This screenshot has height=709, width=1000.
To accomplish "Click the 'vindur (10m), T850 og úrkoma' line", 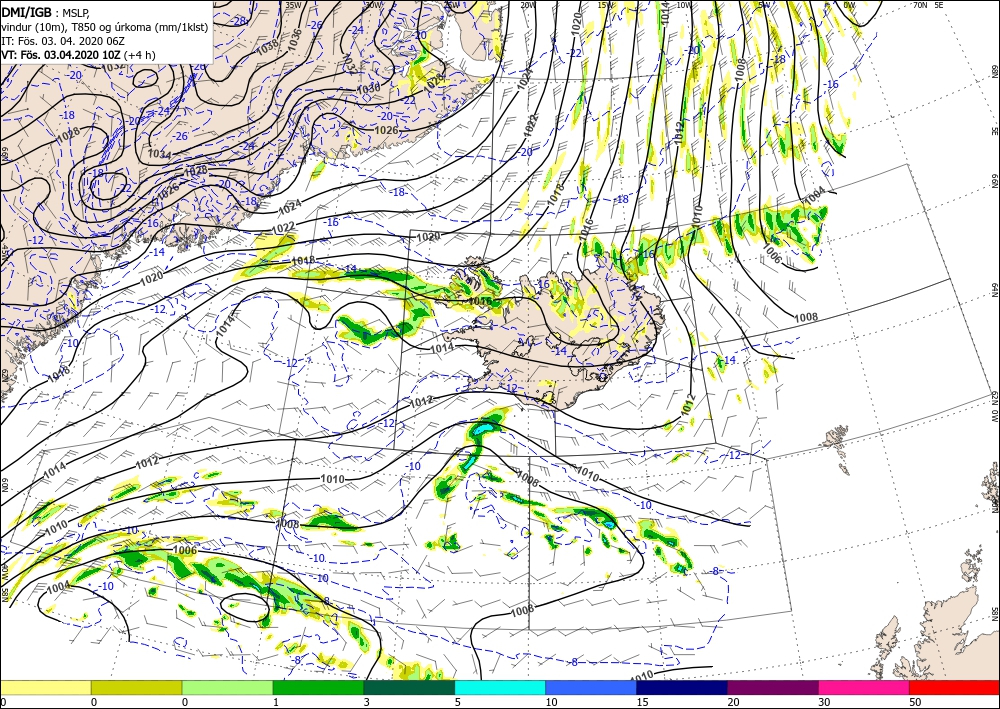I will [105, 26].
